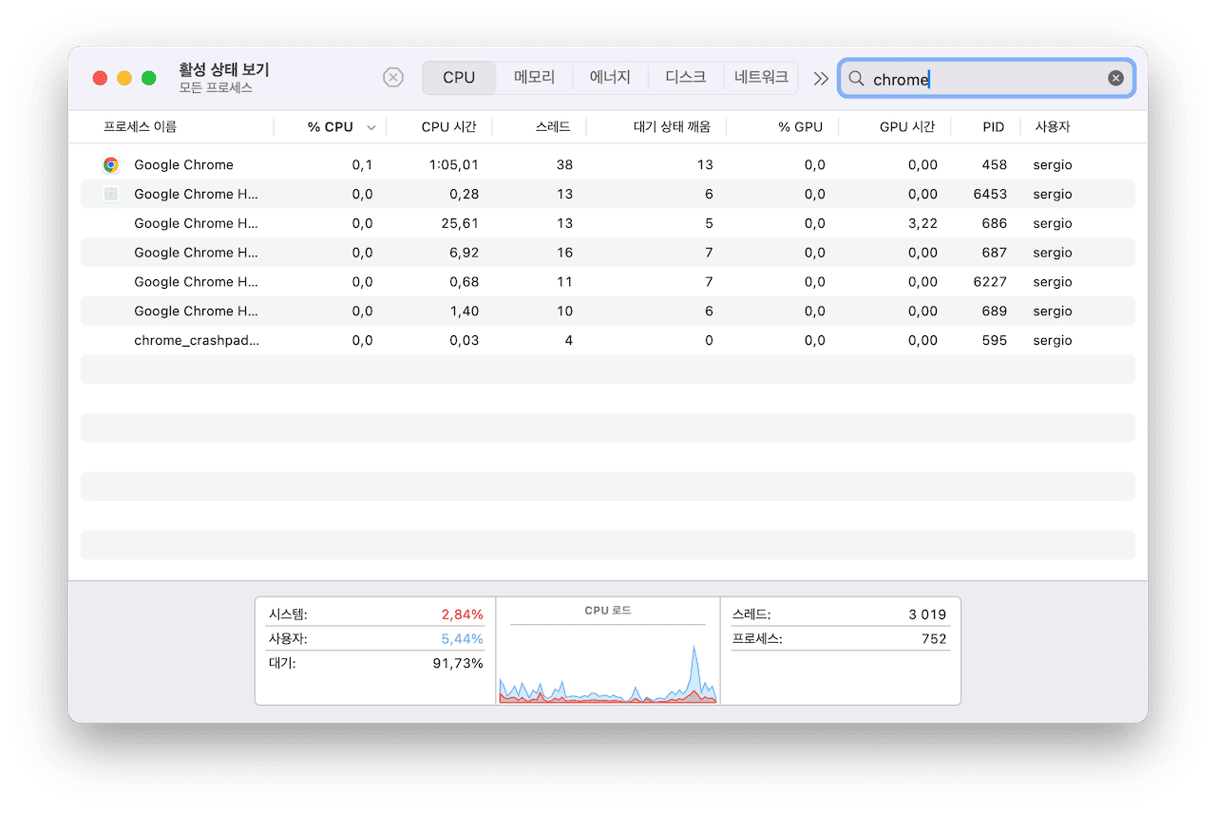
Task: Sort by 대기 상태 깨움 column header
Action: tap(672, 127)
